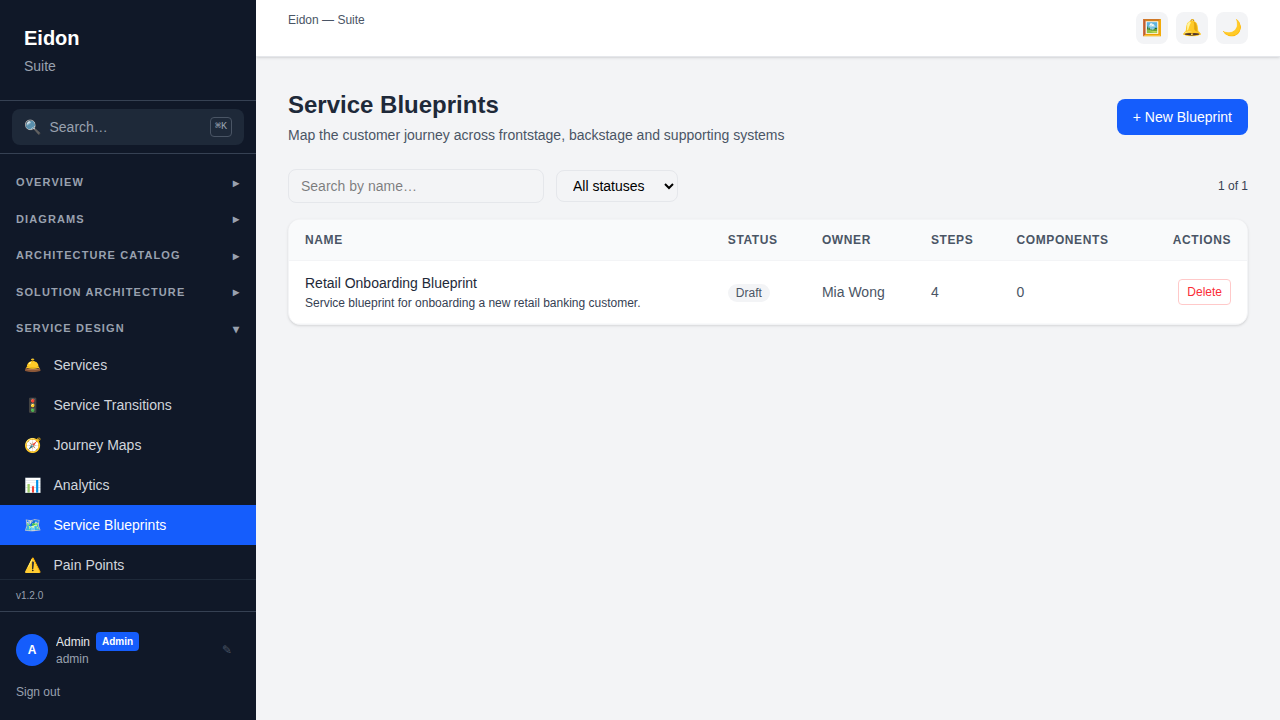Open the All statuses dropdown
This screenshot has height=720, width=1280.
point(617,186)
